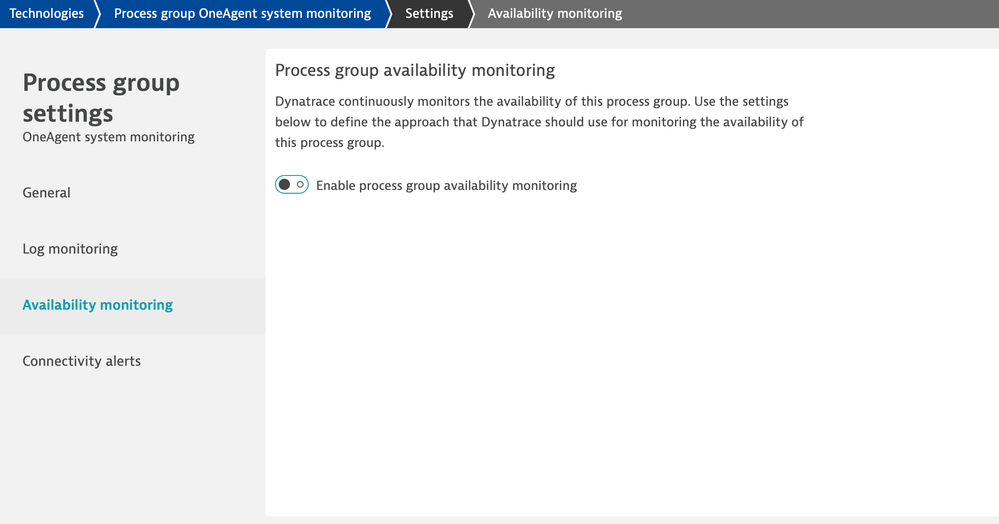
Task: Click the Dynatrace availability description paragraph
Action: tap(539, 122)
